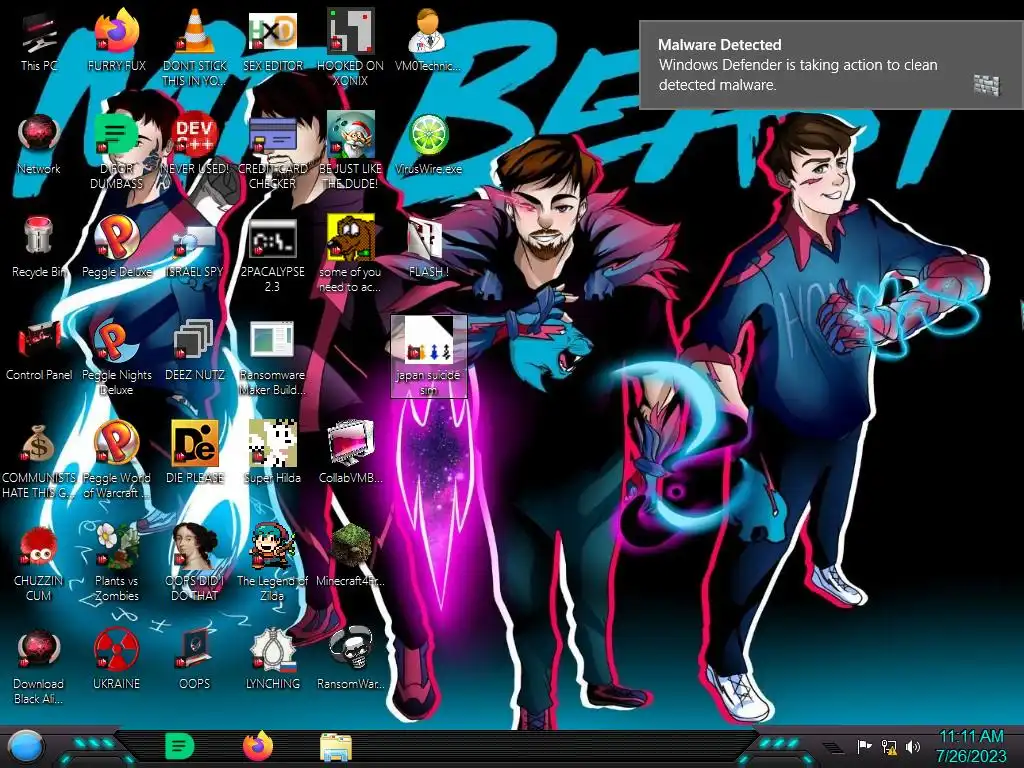Viewport: 1024px width, 768px height.
Task: Open the network status tray icon
Action: pos(889,746)
